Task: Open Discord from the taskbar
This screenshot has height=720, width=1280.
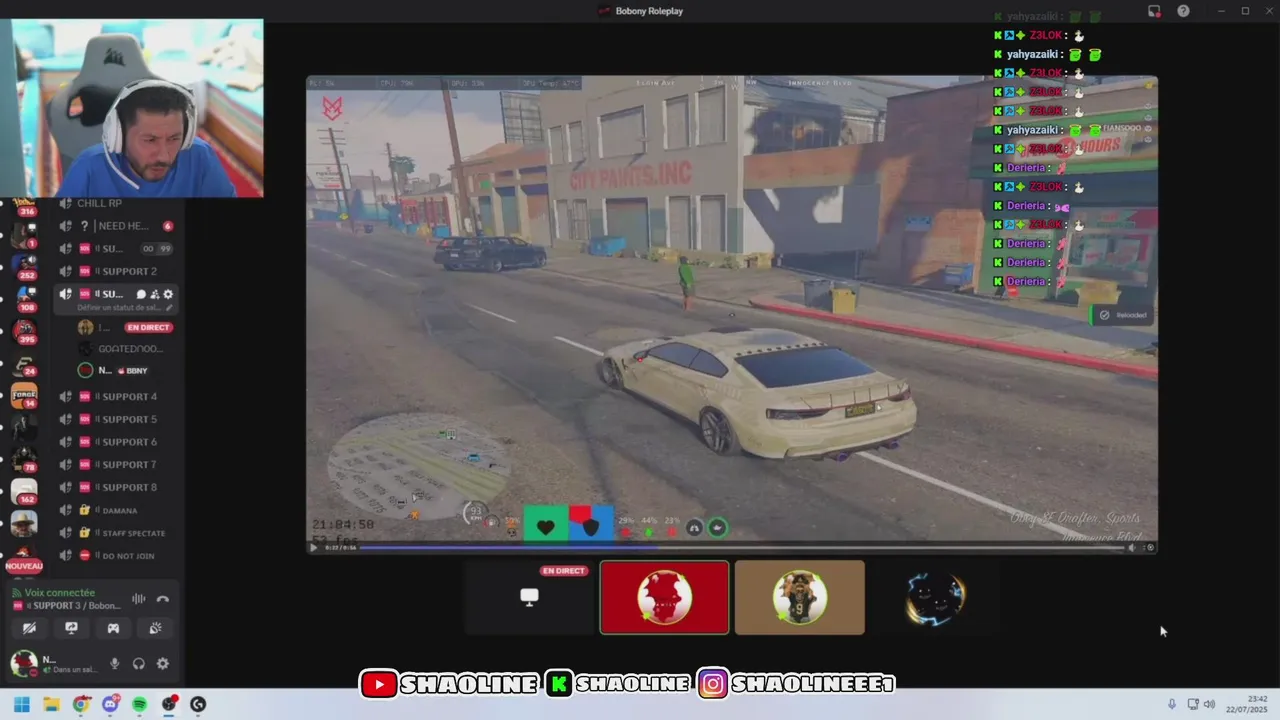Action: click(x=110, y=704)
